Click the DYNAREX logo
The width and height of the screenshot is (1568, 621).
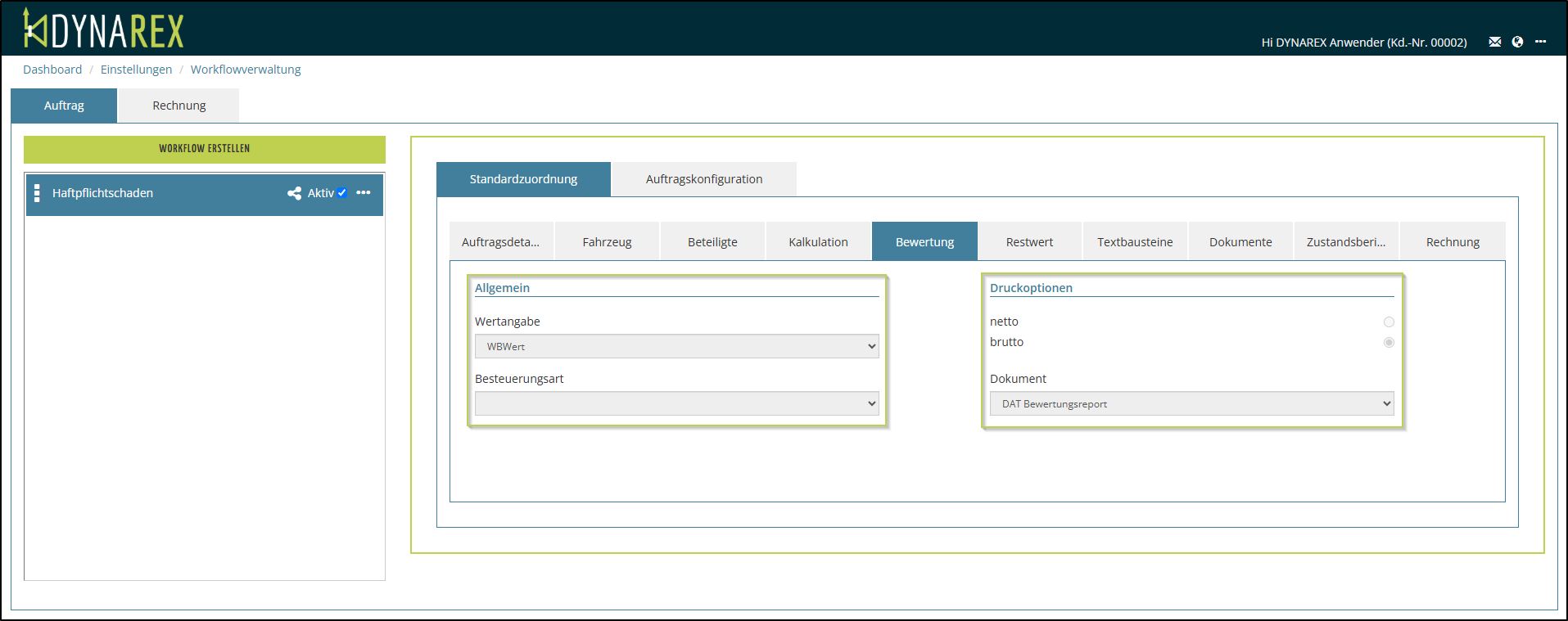(103, 29)
